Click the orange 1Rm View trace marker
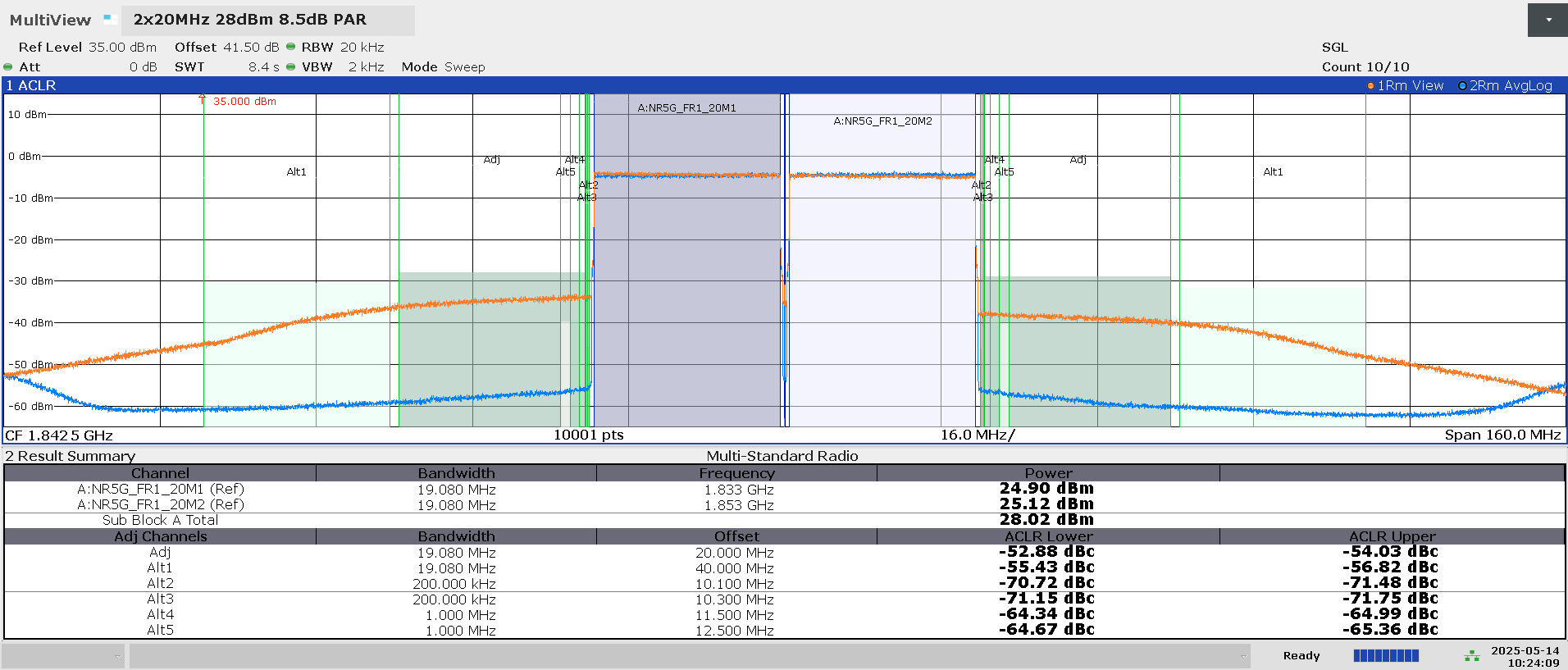The image size is (1568, 670). coord(1370,85)
